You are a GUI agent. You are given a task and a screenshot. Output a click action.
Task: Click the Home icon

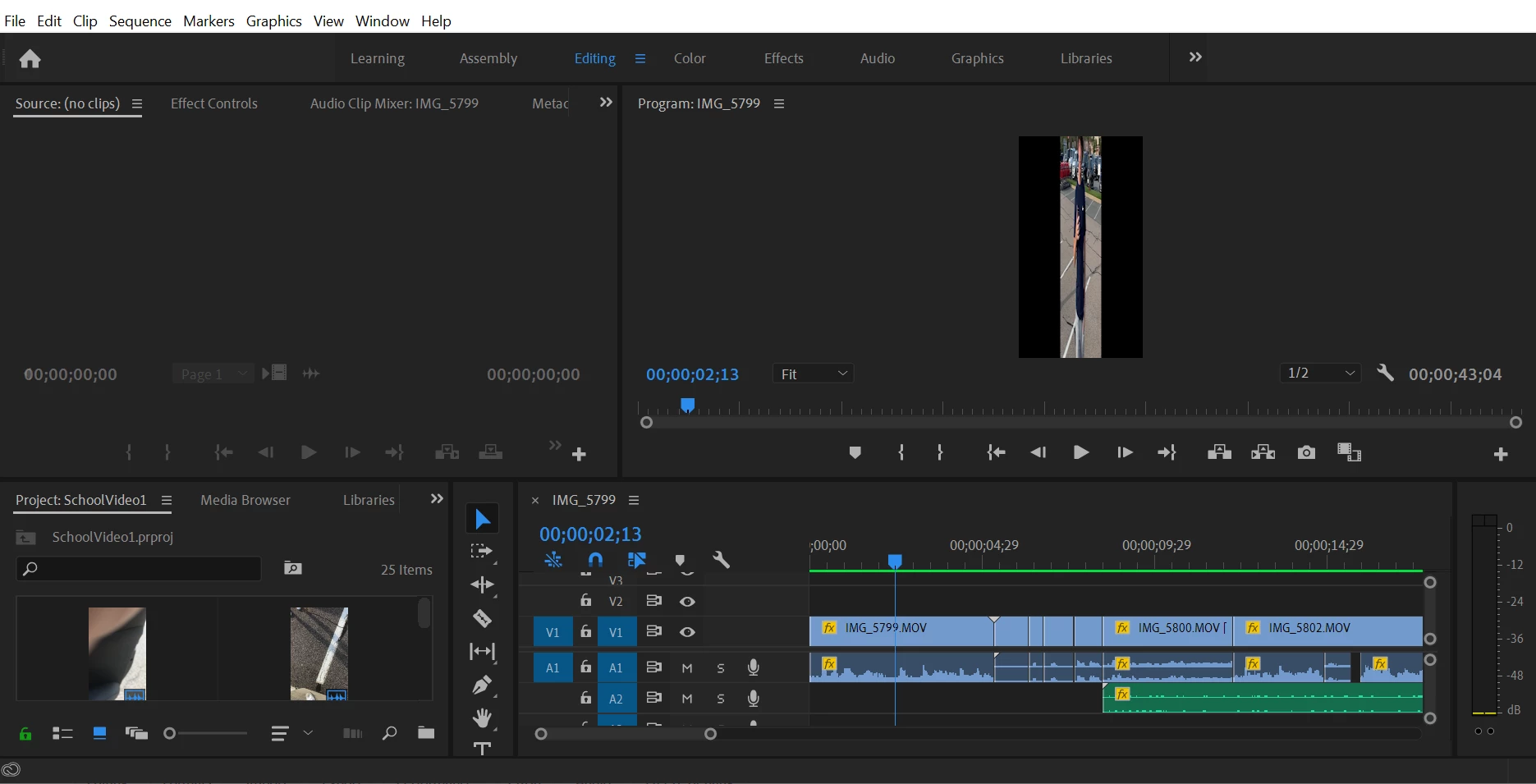point(30,59)
